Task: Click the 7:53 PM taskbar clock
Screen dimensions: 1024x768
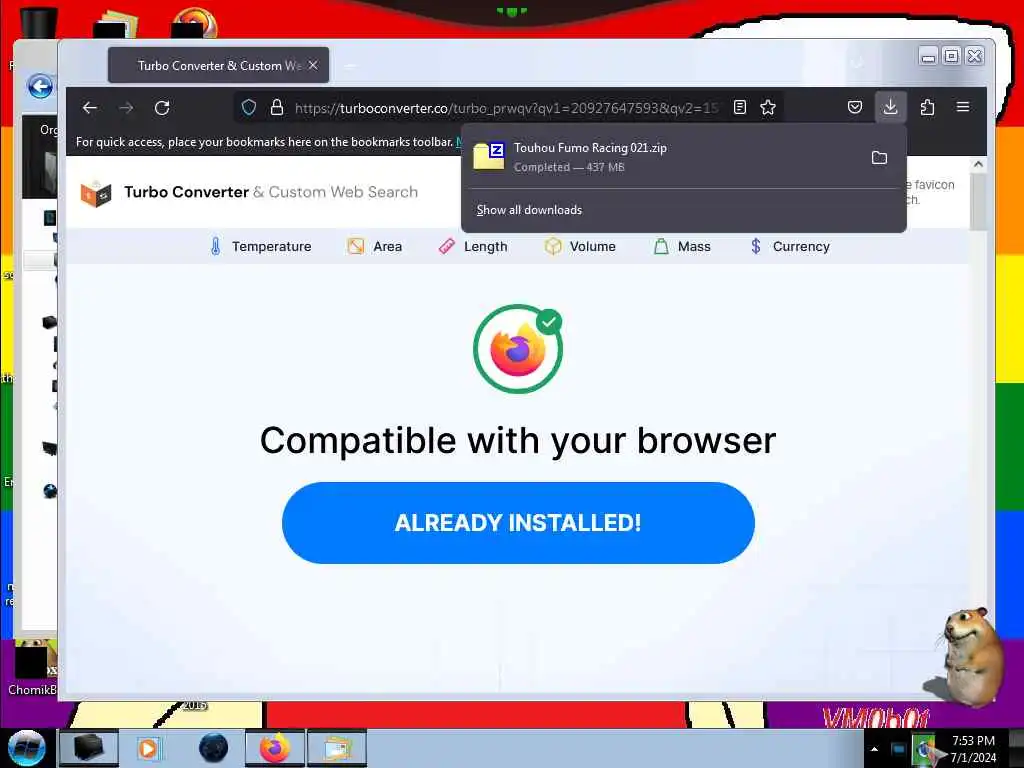Action: tap(973, 749)
